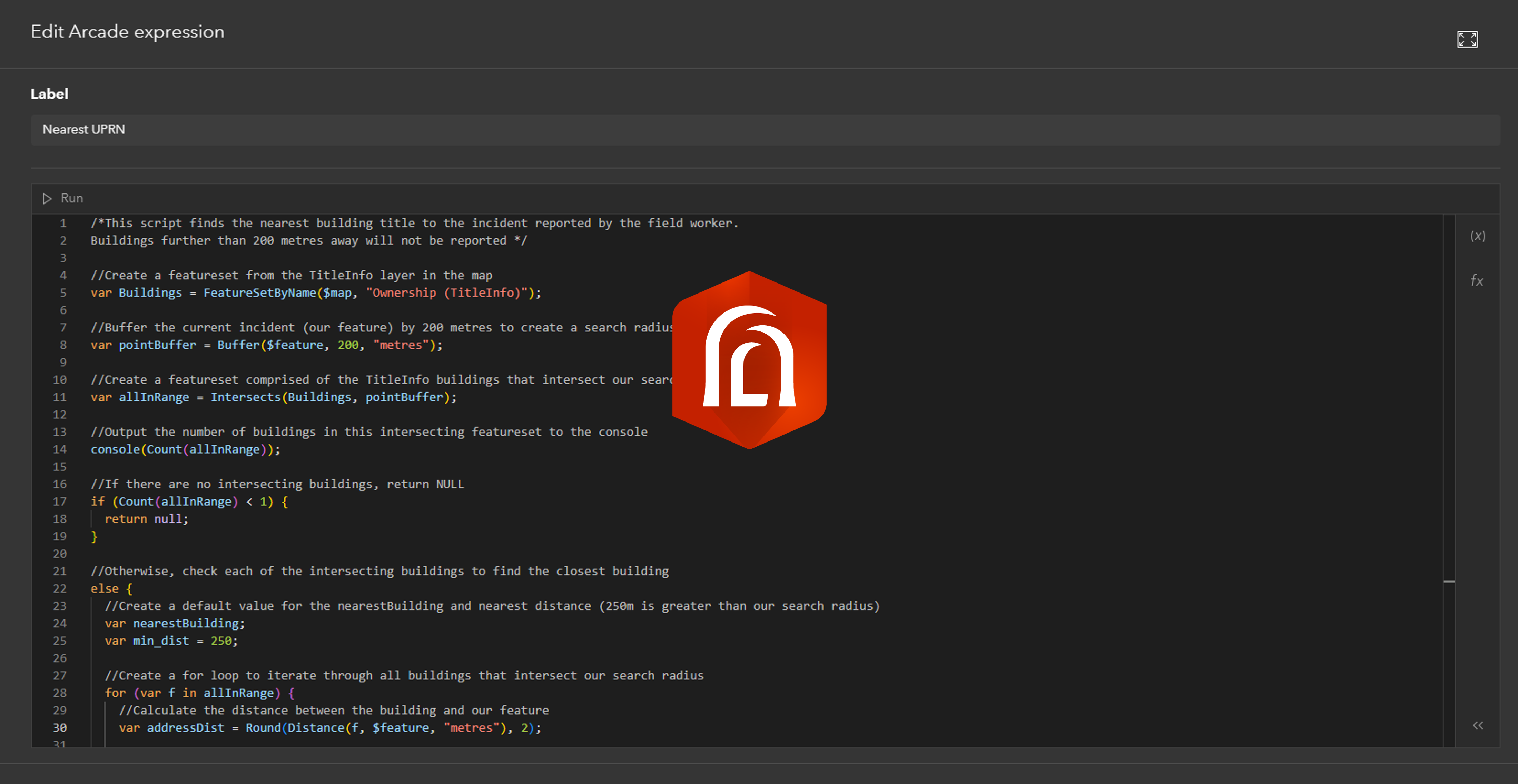
Task: Click line number 20 in gutter
Action: pos(60,554)
